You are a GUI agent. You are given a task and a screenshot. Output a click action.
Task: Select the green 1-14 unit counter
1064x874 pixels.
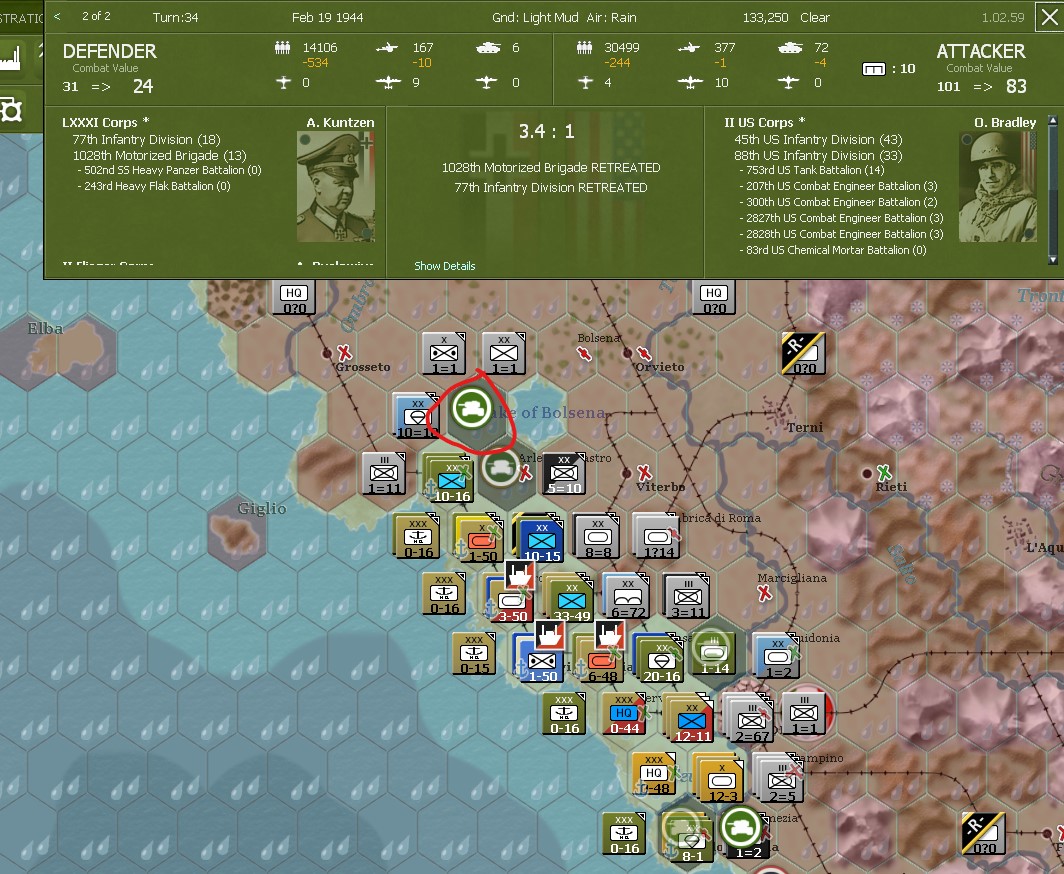pyautogui.click(x=713, y=653)
